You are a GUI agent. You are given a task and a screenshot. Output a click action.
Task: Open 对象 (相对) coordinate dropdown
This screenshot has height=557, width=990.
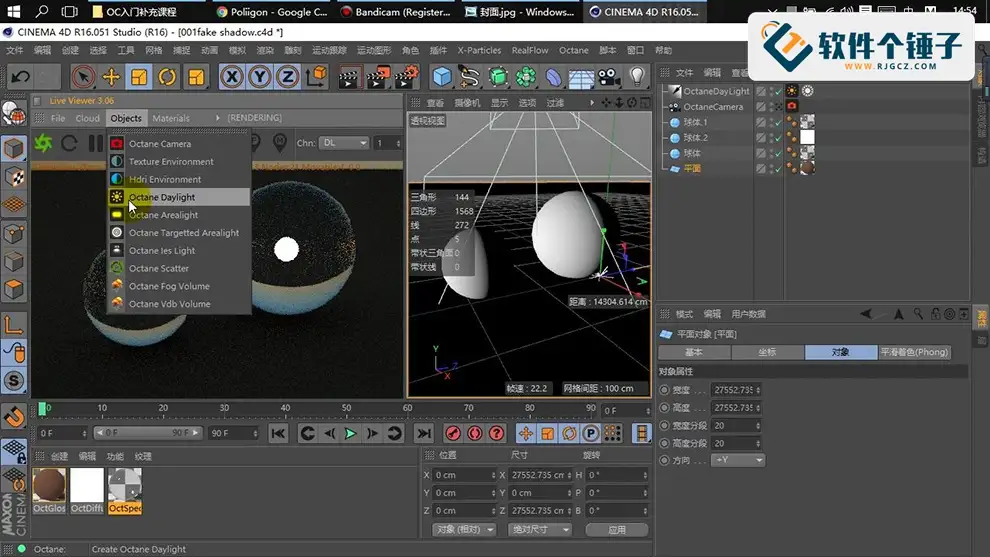(464, 530)
